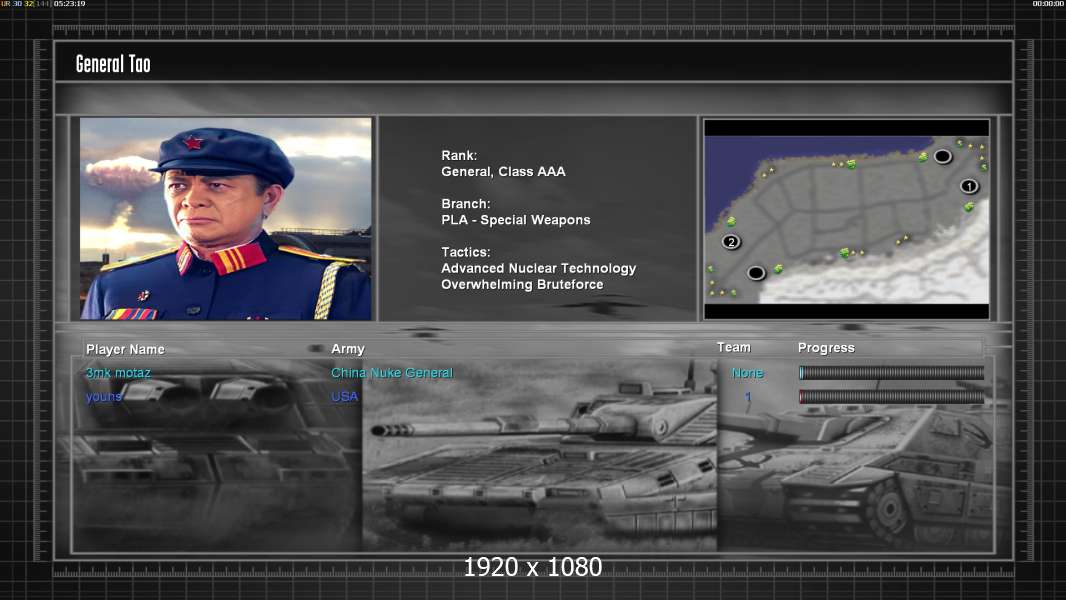Click the "Army" column header

pyautogui.click(x=348, y=349)
